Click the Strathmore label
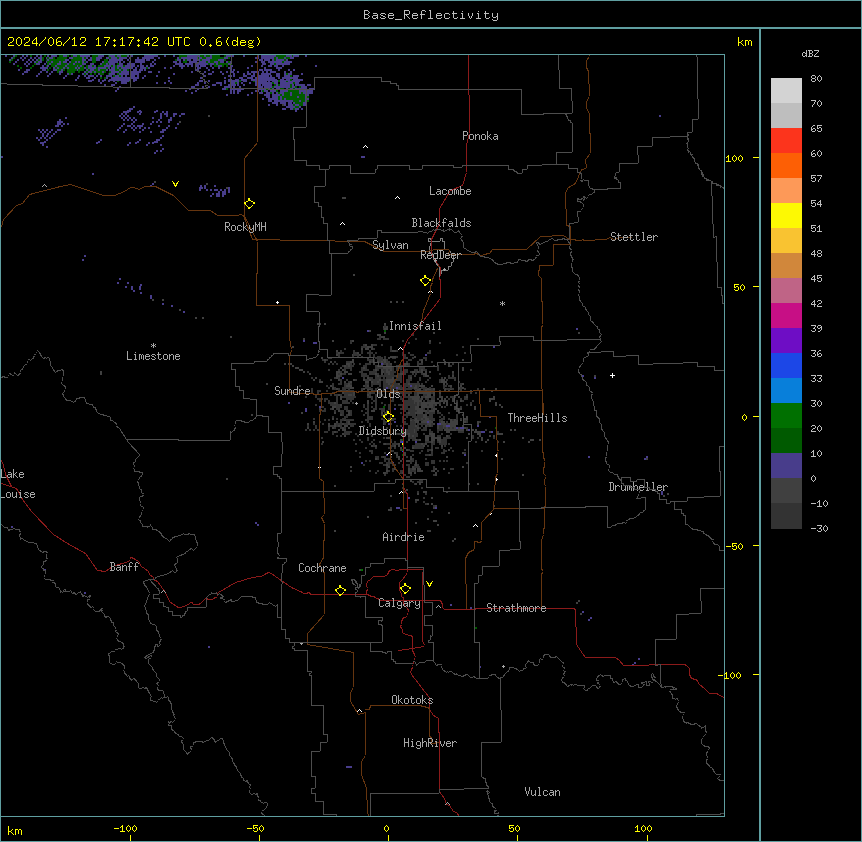 (516, 608)
